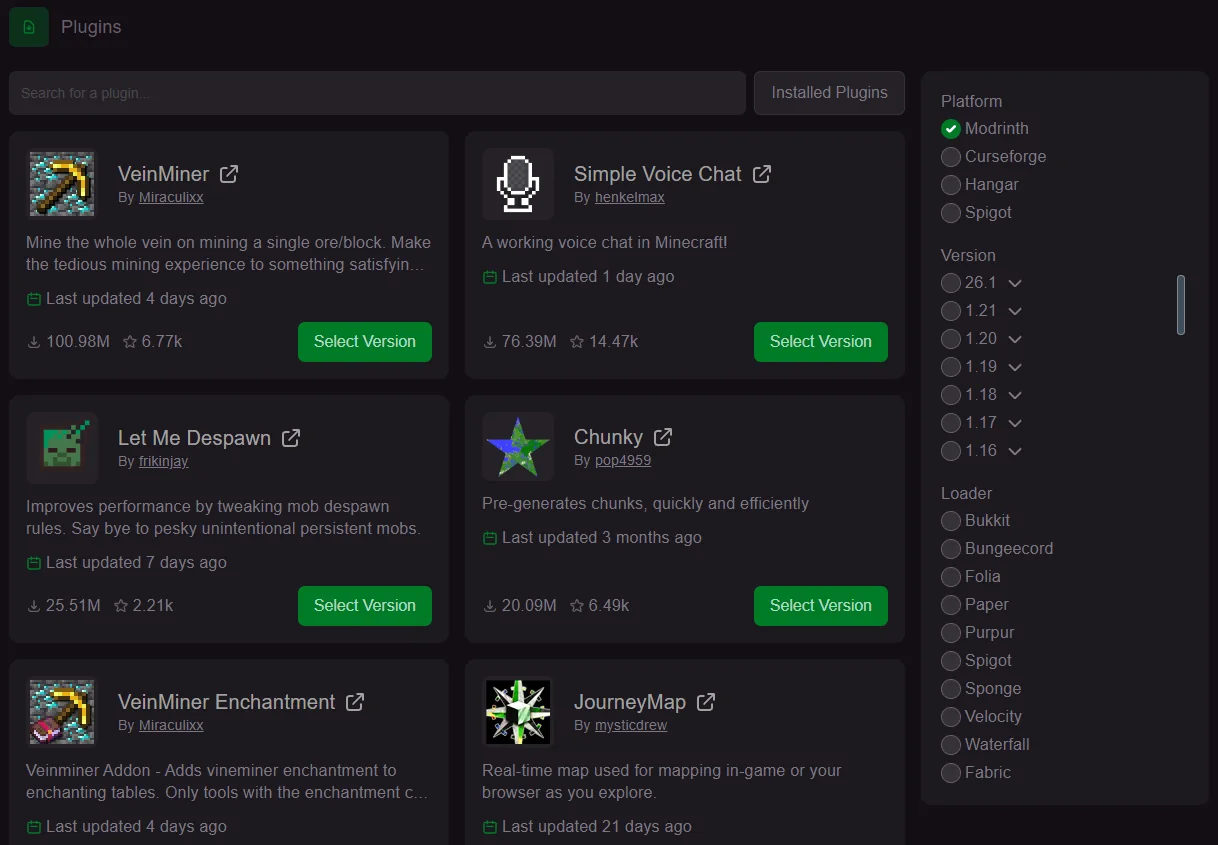Select the Purpur loader
The width and height of the screenshot is (1218, 845).
click(951, 633)
